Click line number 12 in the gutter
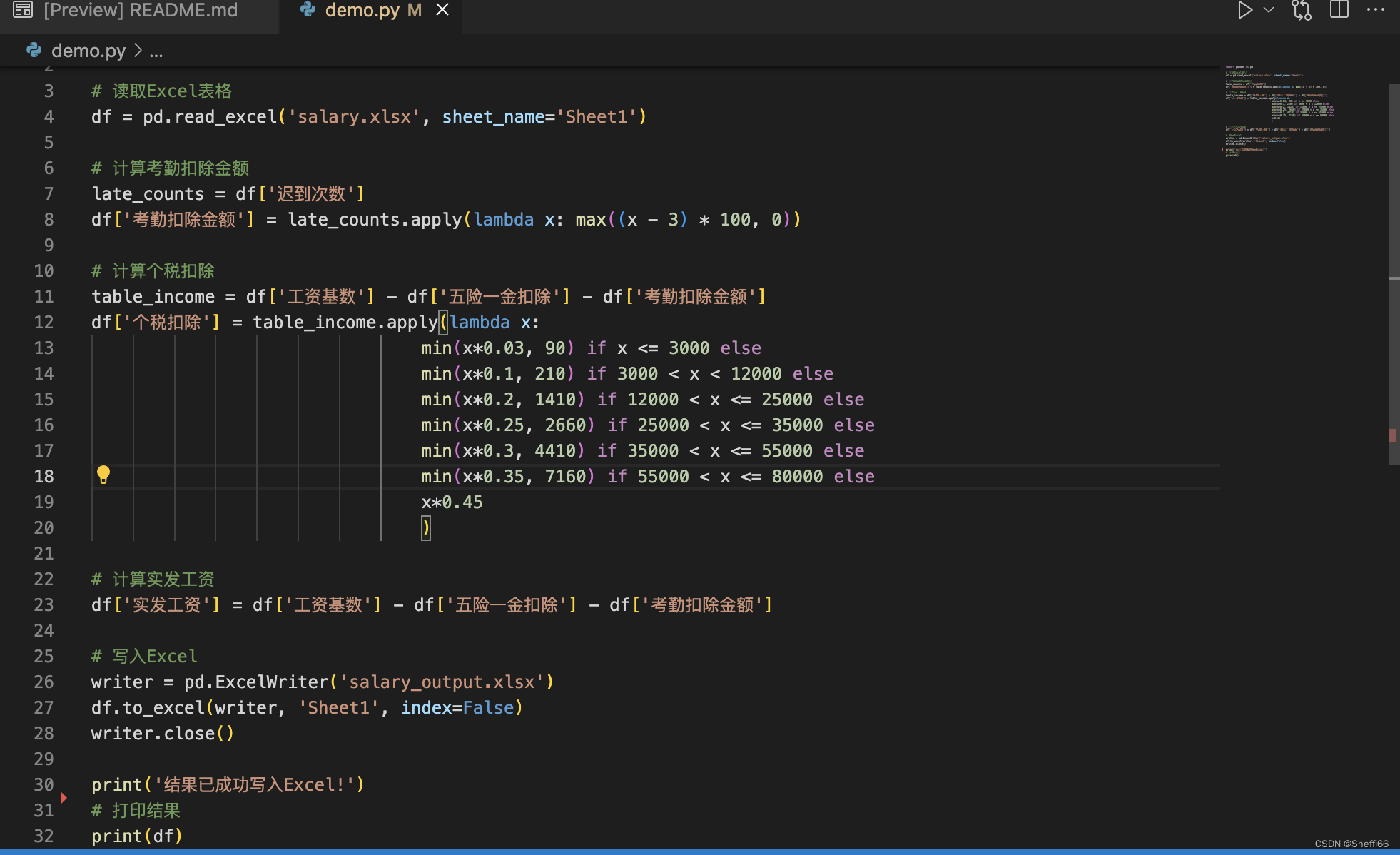Screen dimensions: 1400x855 [x=44, y=322]
